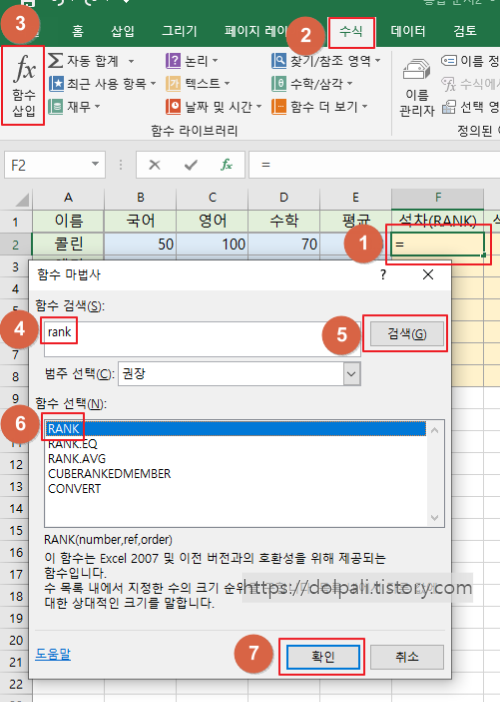Select column F header

(x=437, y=198)
